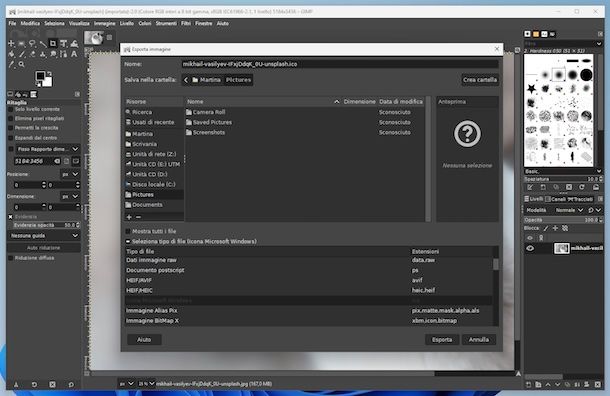
Task: Switch to the Canali tab
Action: point(555,199)
